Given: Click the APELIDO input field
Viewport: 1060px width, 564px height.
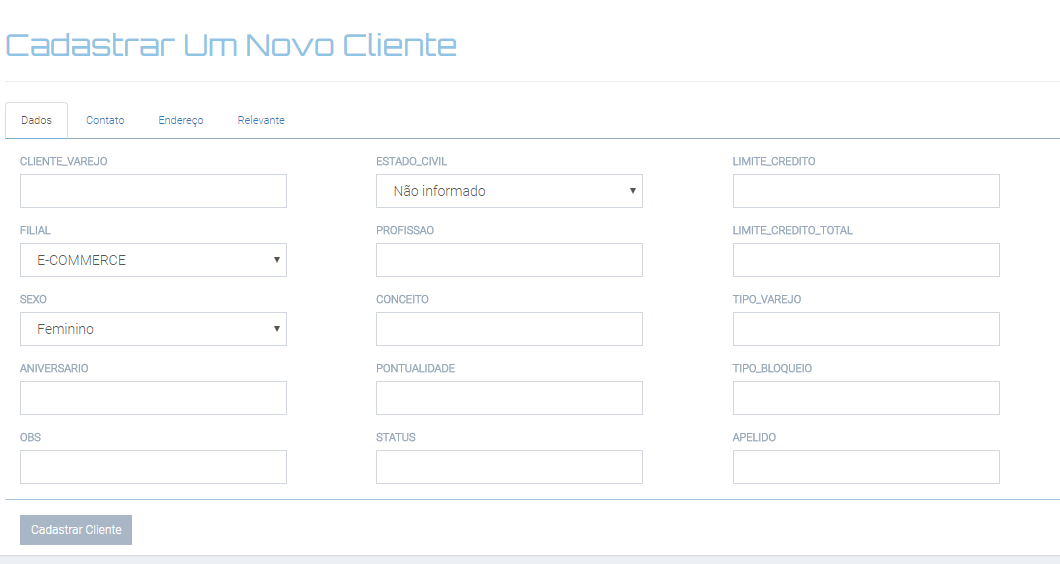Looking at the screenshot, I should 866,467.
